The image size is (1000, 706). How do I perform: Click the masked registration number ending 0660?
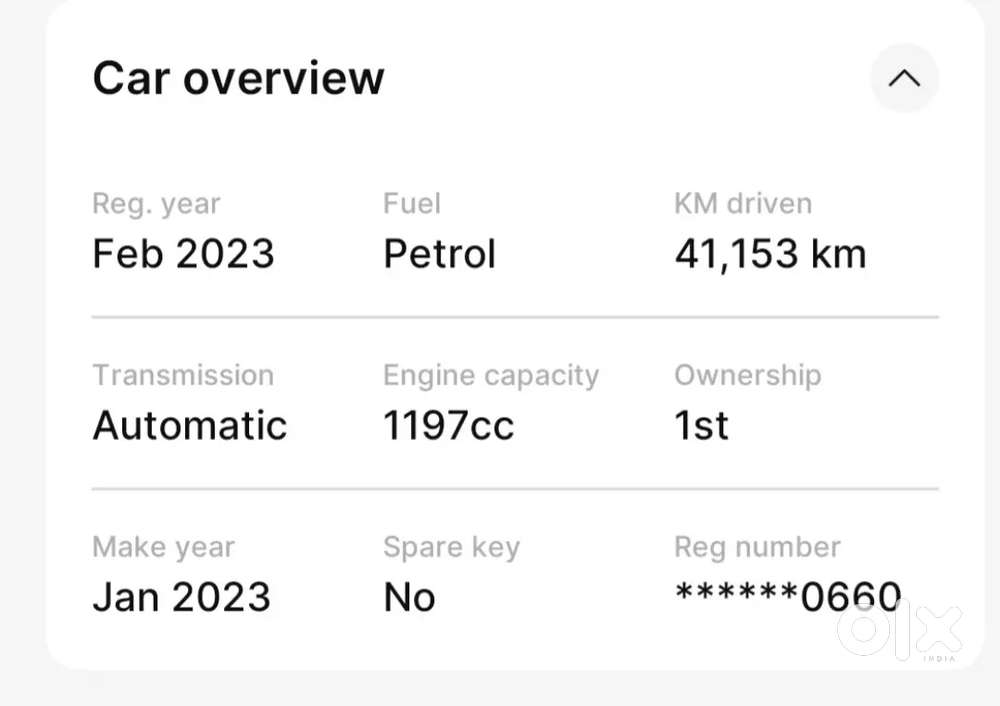788,596
